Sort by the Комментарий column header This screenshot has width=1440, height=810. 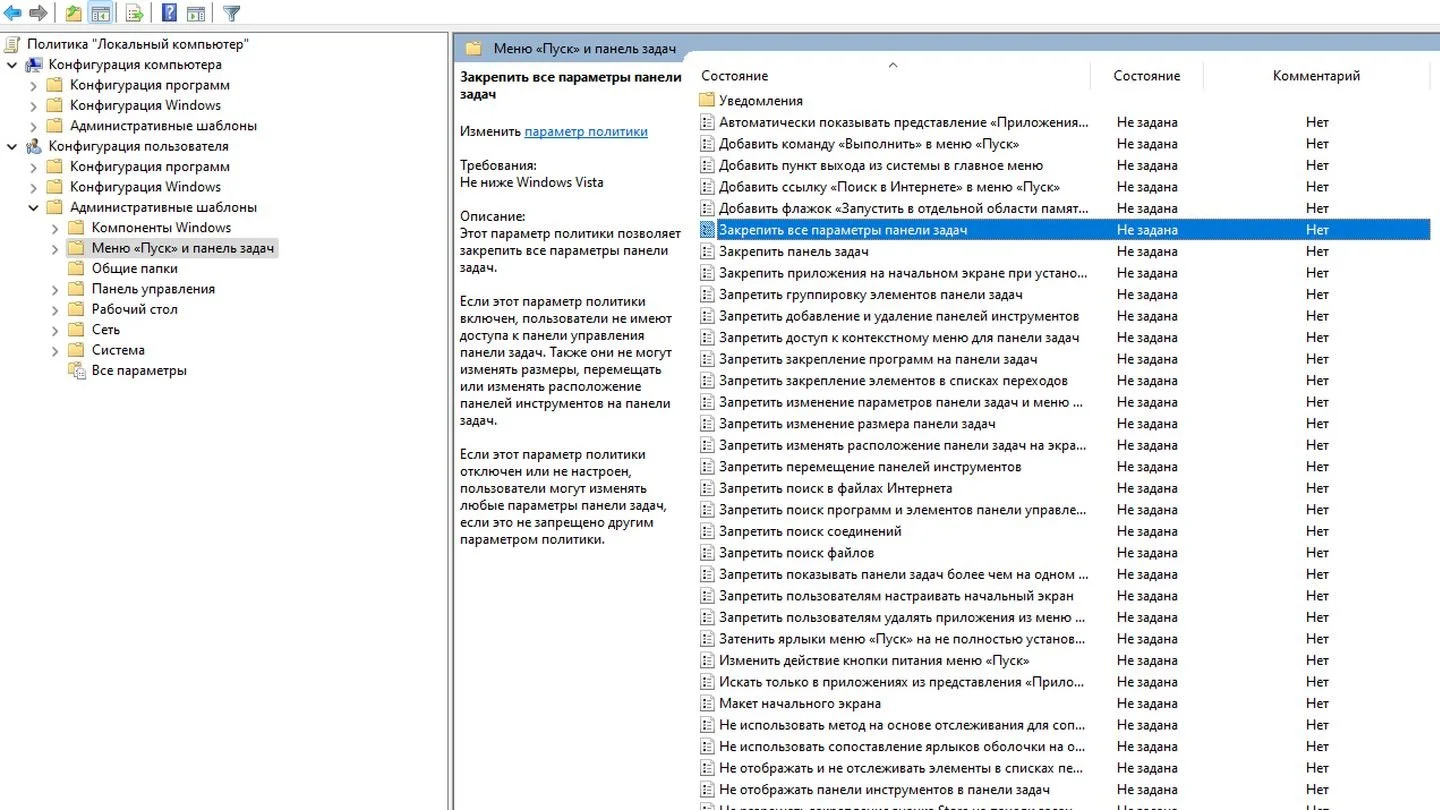(1316, 76)
